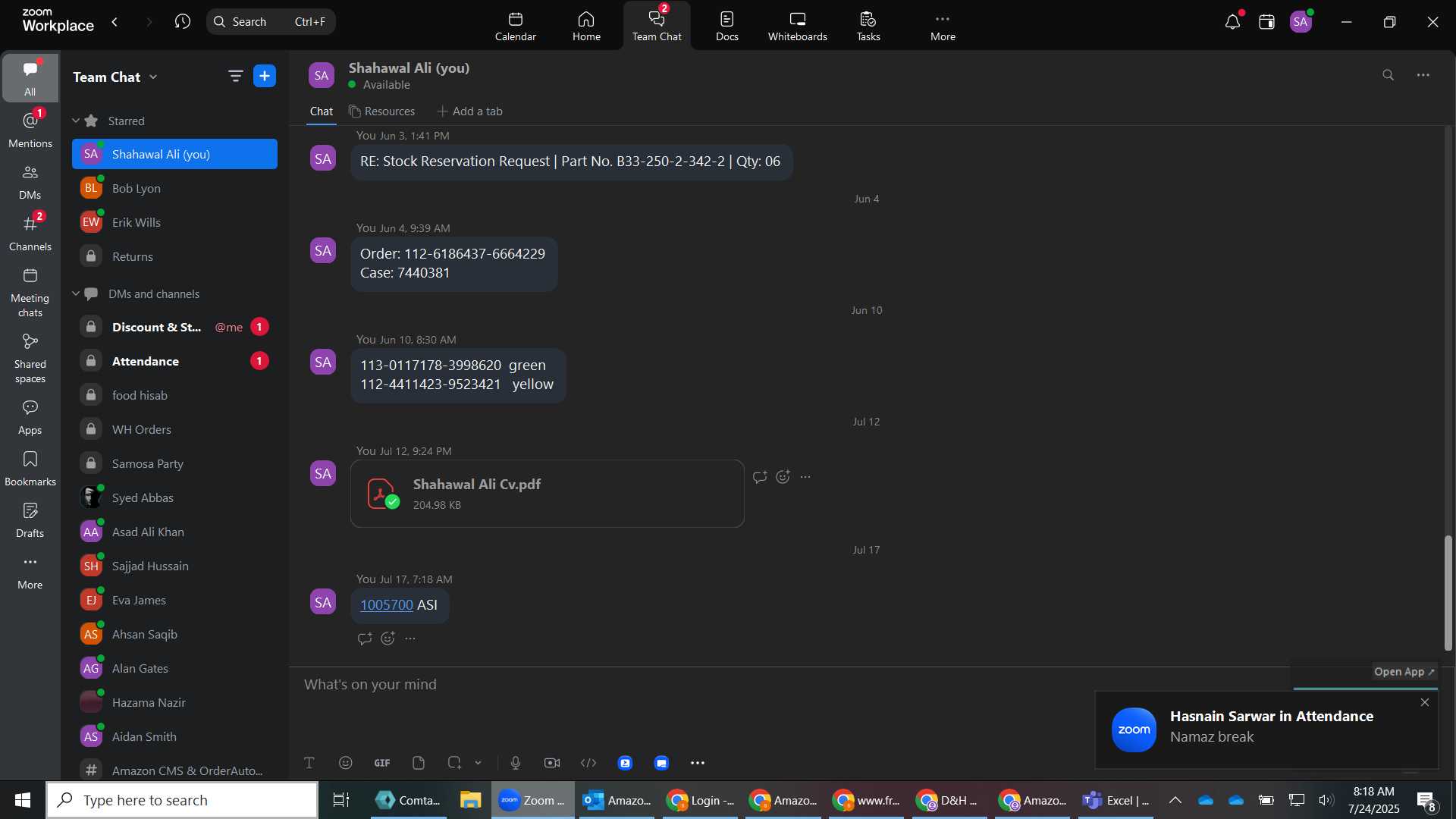Open the chat list filter icon
The width and height of the screenshot is (1456, 819).
tap(235, 76)
